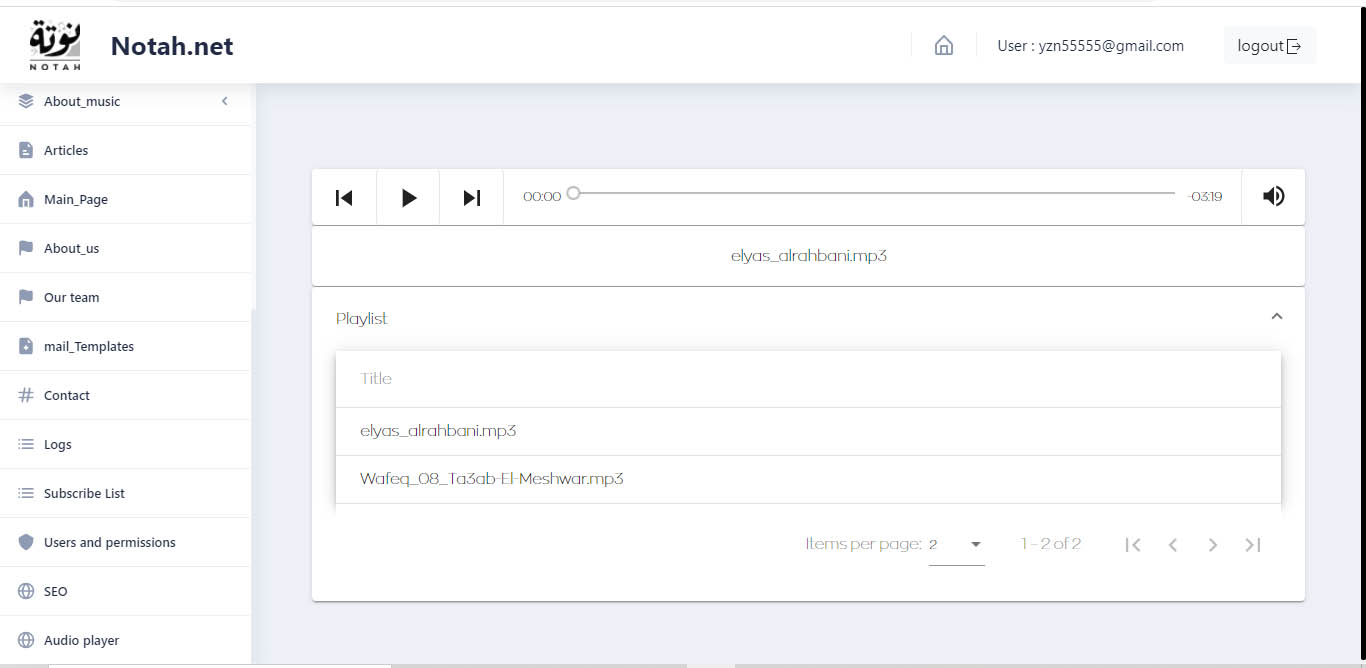Play the current audio track
Viewport: 1366px width, 668px height.
click(408, 197)
